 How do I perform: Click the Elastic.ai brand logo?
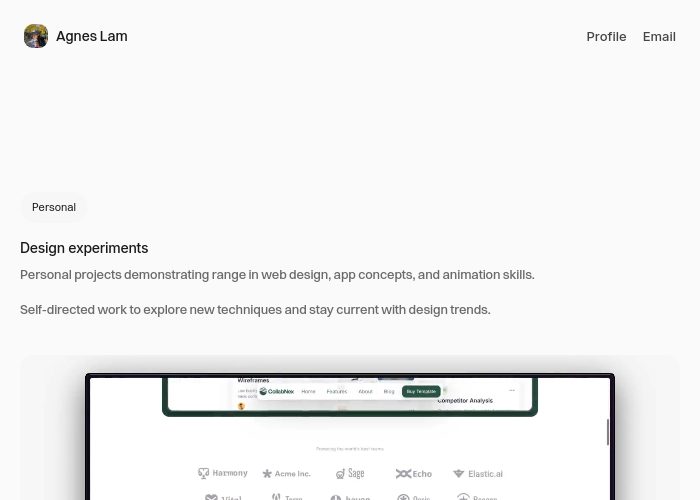(478, 474)
